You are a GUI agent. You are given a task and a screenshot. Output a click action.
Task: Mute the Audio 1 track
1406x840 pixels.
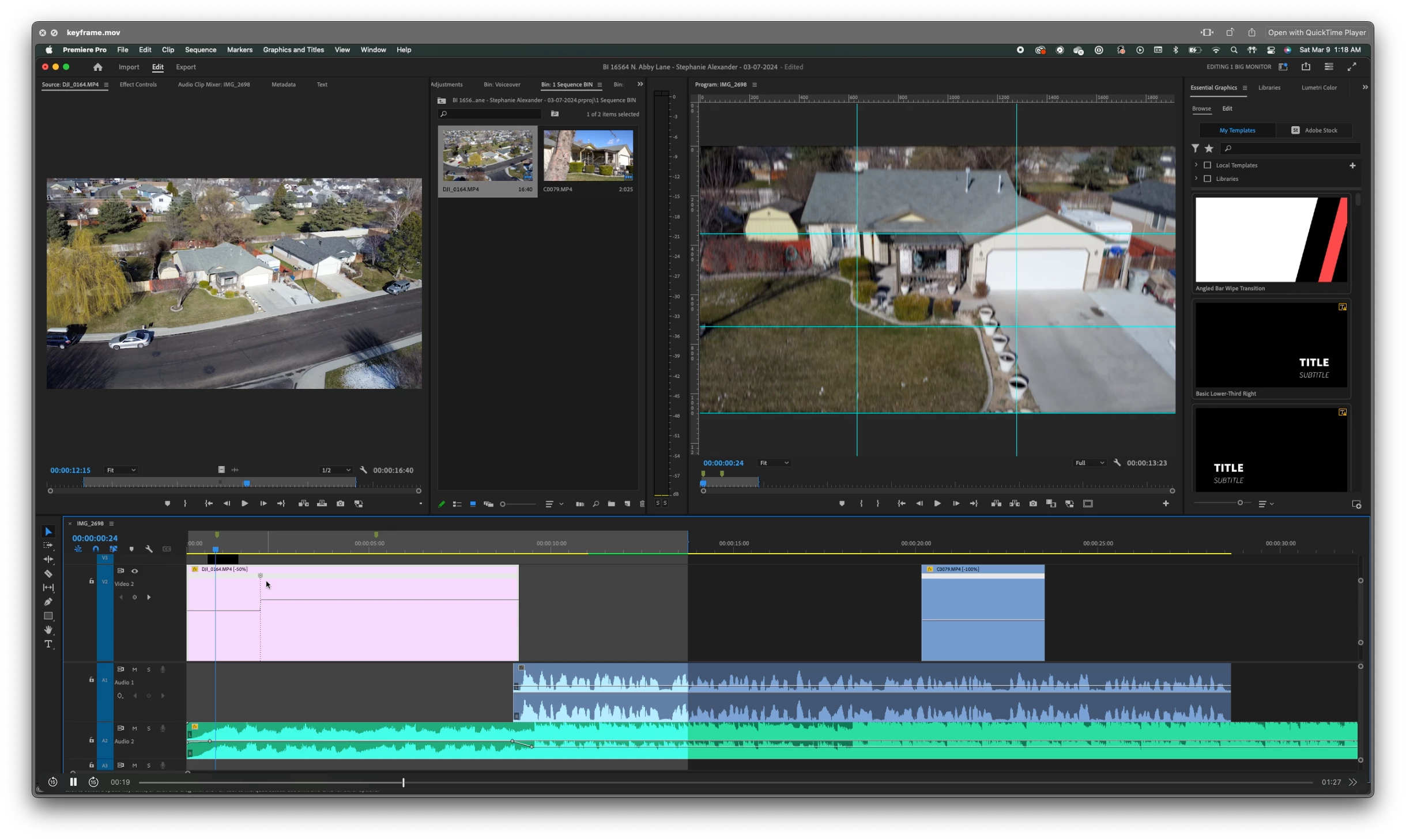click(135, 669)
